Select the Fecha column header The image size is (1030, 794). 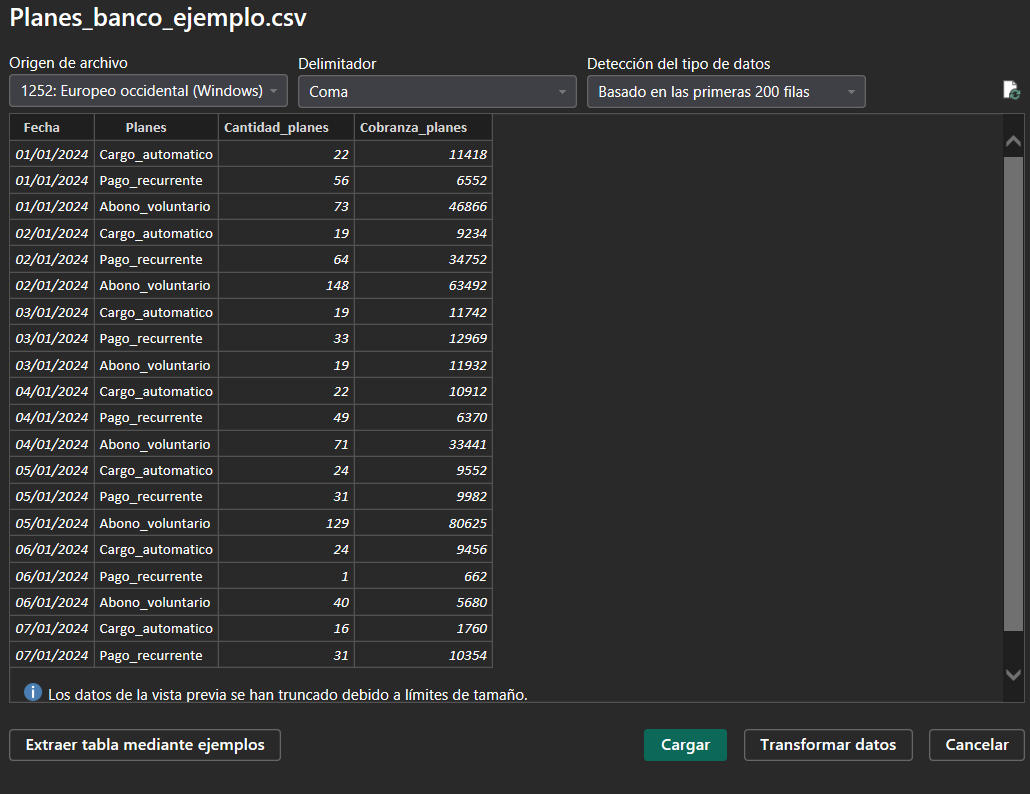(x=42, y=127)
